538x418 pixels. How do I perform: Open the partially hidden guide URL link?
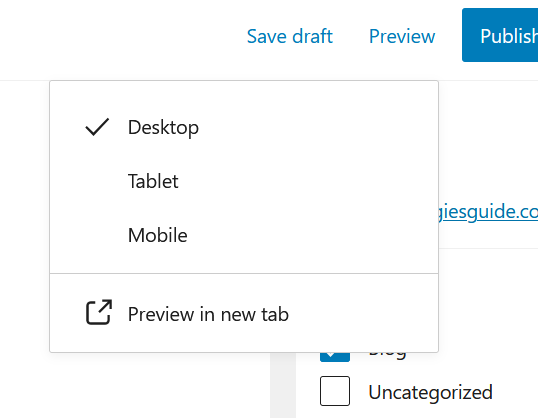488,211
